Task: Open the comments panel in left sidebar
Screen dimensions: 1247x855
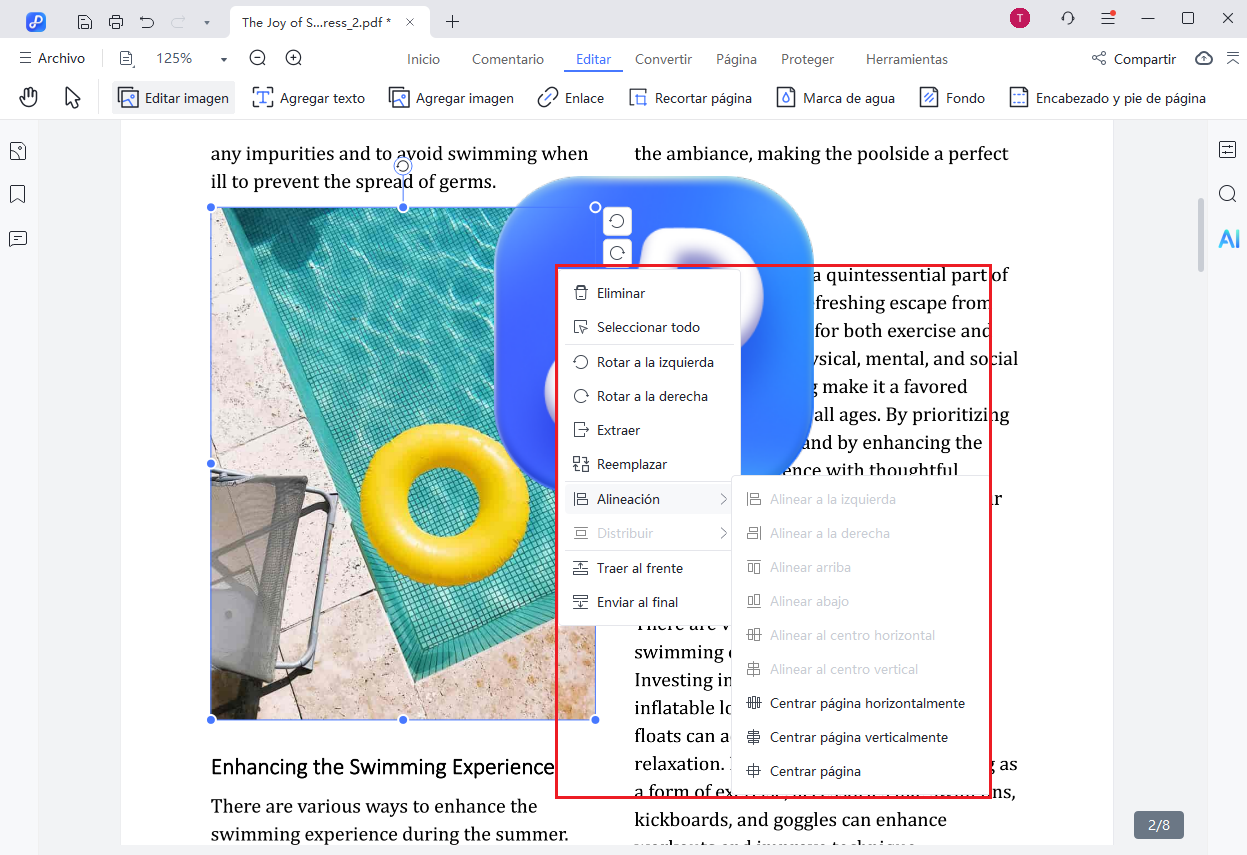Action: pyautogui.click(x=17, y=238)
